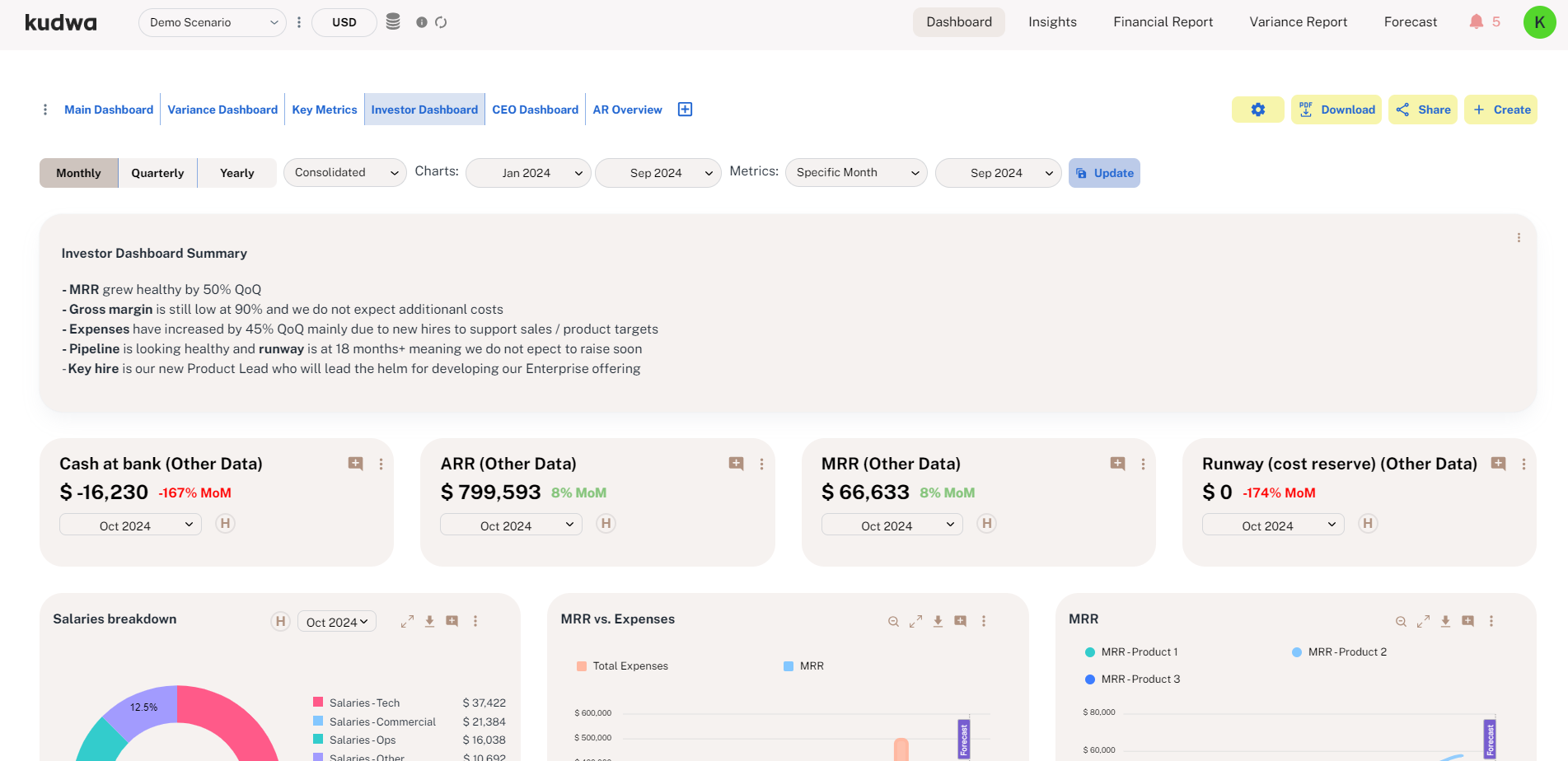Open the Specific Month metrics dropdown
Viewport: 1568px width, 761px height.
(855, 172)
